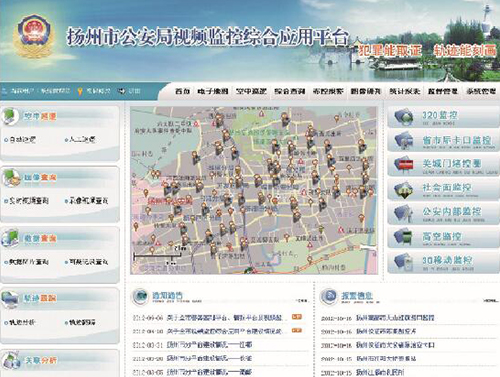The width and height of the screenshot is (500, 377).
Task: Go to the 首页 navigation tab
Action: 182,91
